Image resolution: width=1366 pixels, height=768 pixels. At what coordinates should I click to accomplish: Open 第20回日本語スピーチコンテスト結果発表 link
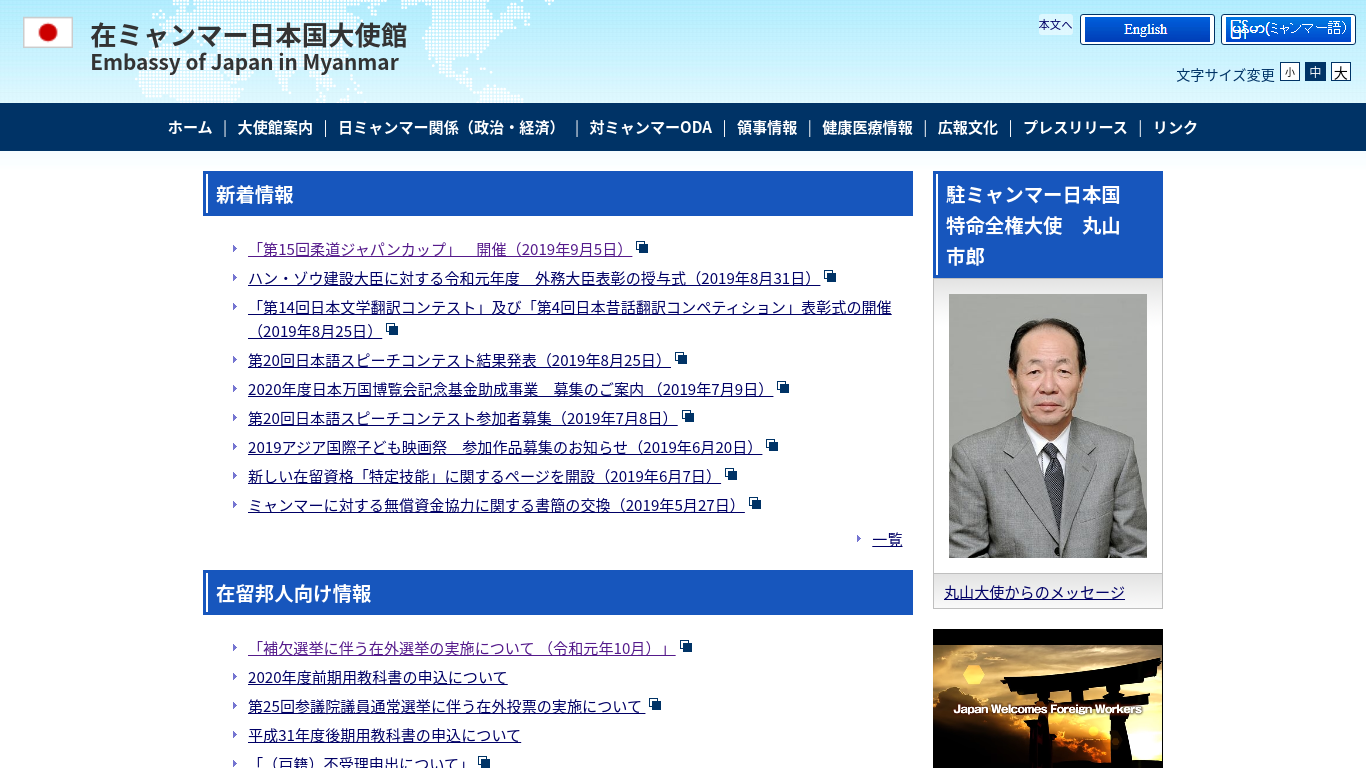[459, 360]
